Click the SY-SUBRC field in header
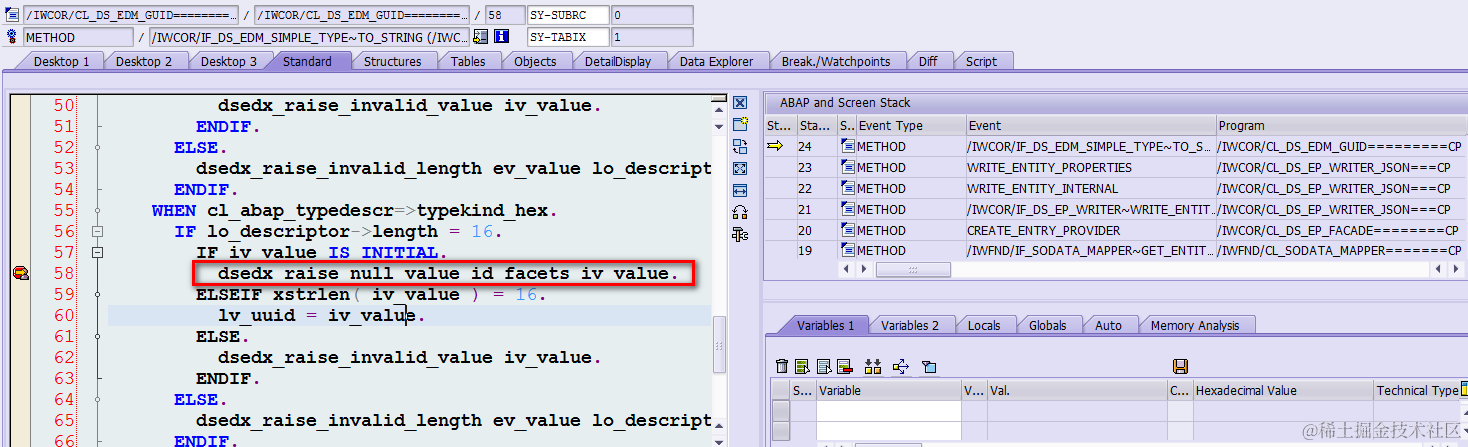 coord(567,15)
